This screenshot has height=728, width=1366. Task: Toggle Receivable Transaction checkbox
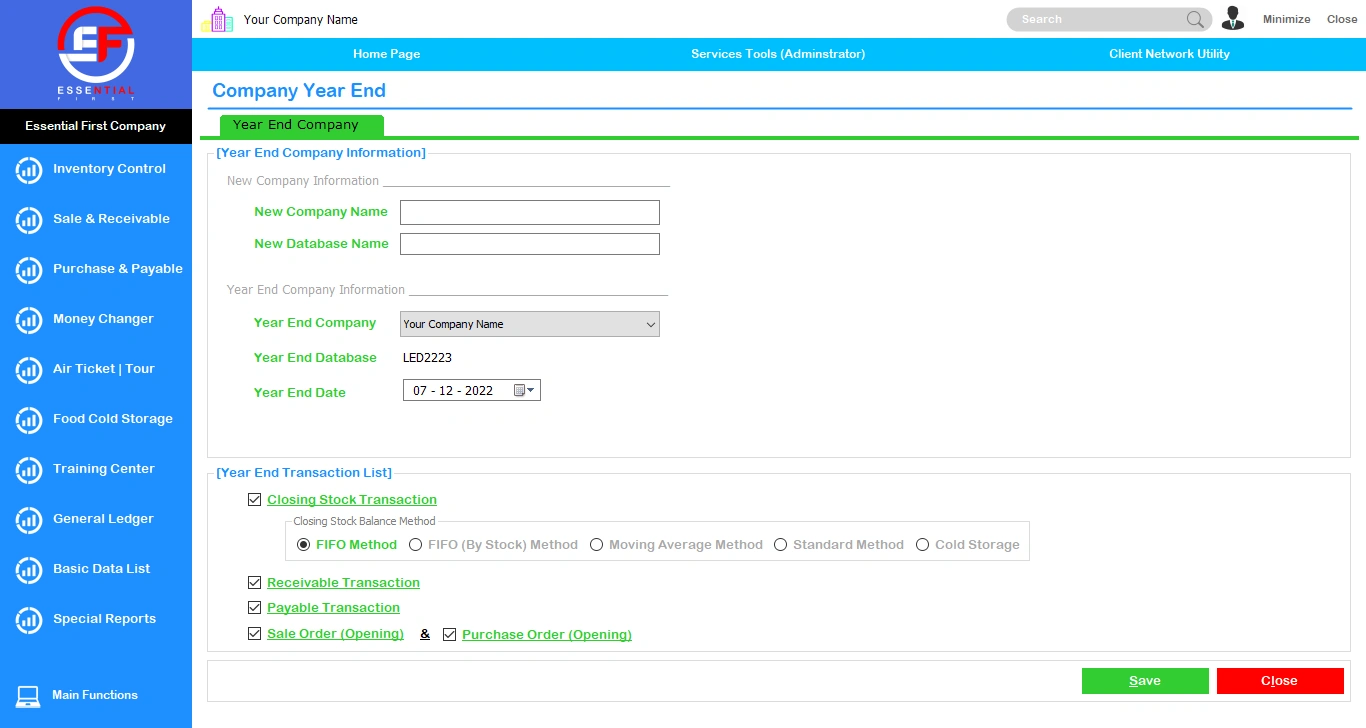254,582
